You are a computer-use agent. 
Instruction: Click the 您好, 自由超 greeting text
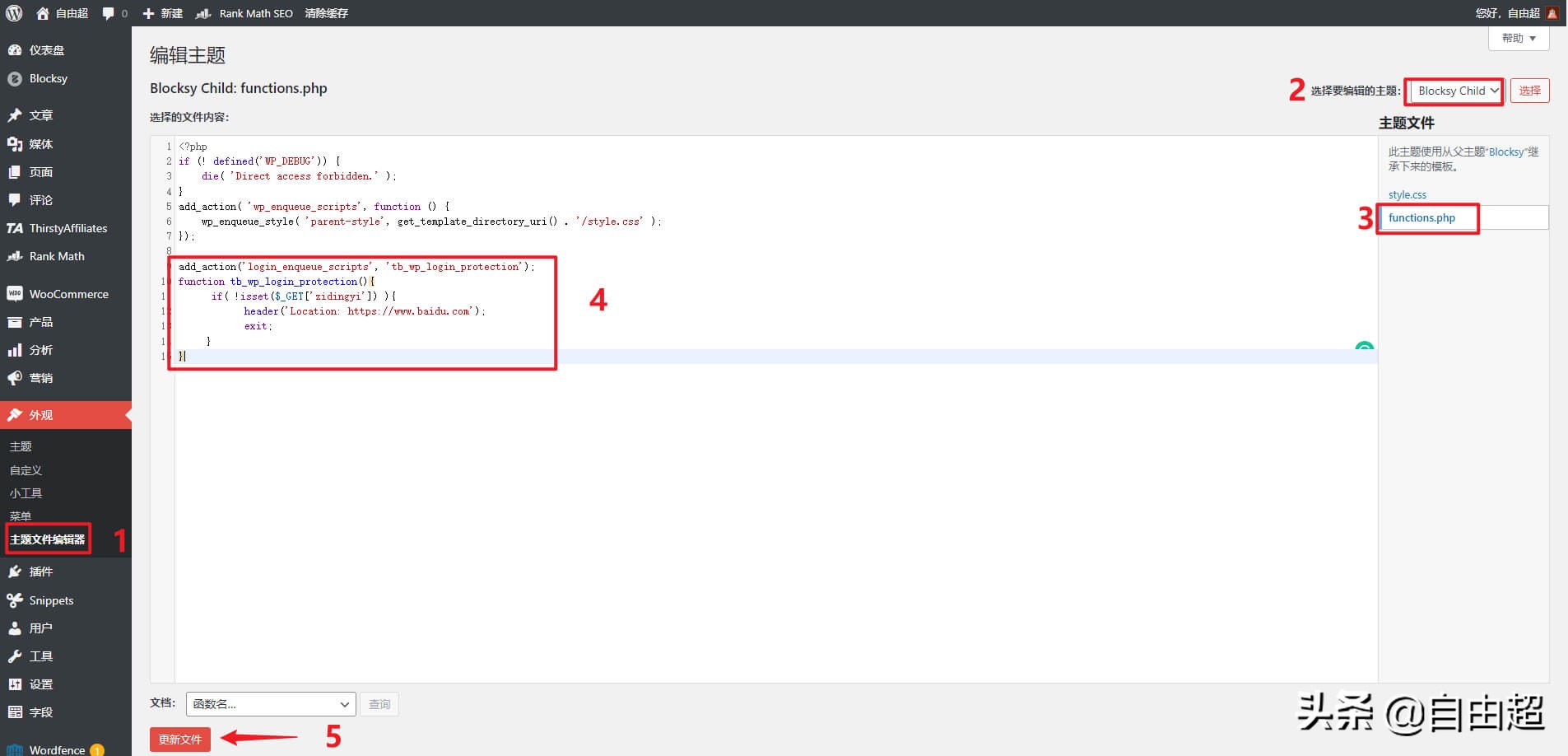click(x=1507, y=13)
